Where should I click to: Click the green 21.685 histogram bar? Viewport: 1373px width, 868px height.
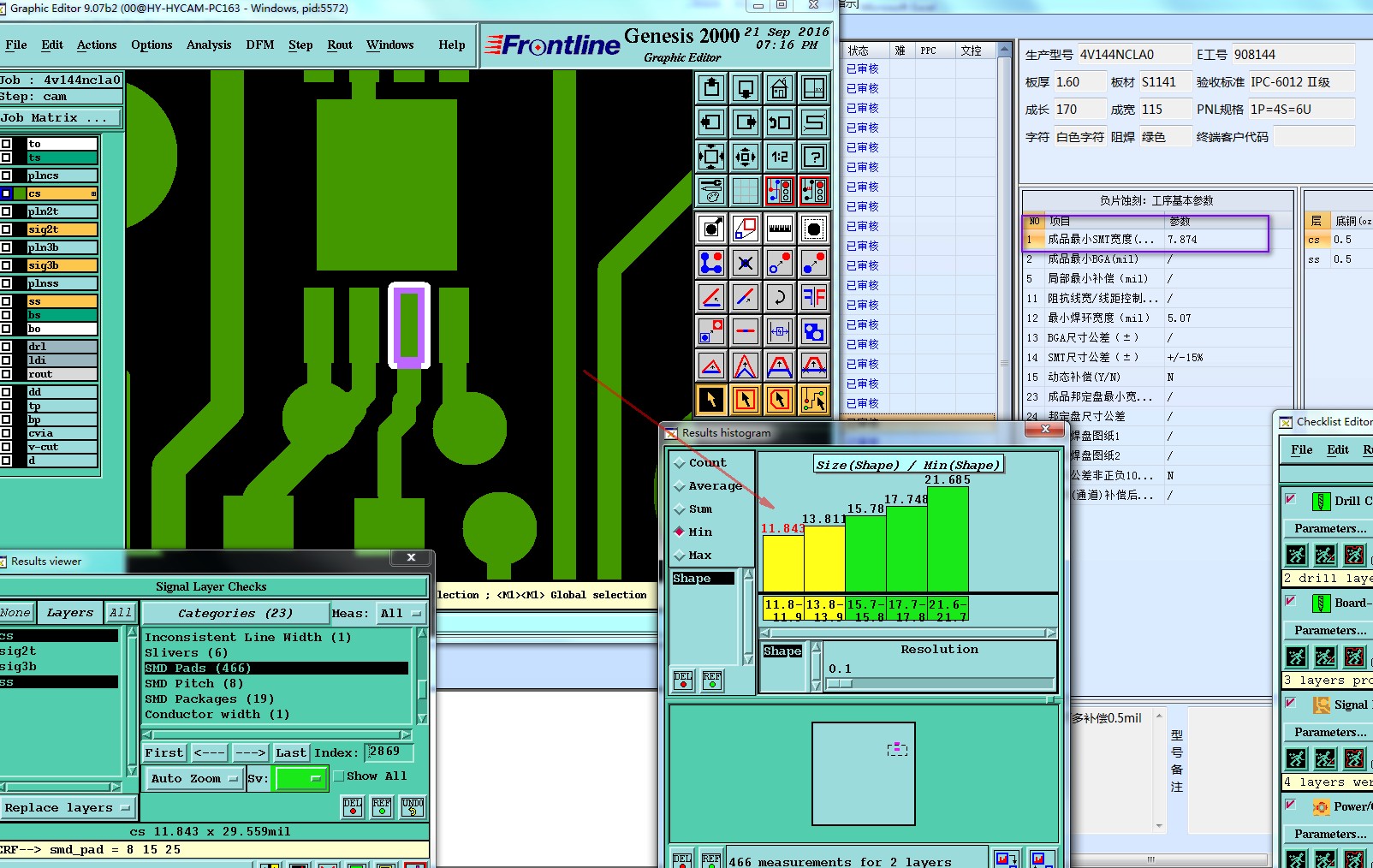948,538
